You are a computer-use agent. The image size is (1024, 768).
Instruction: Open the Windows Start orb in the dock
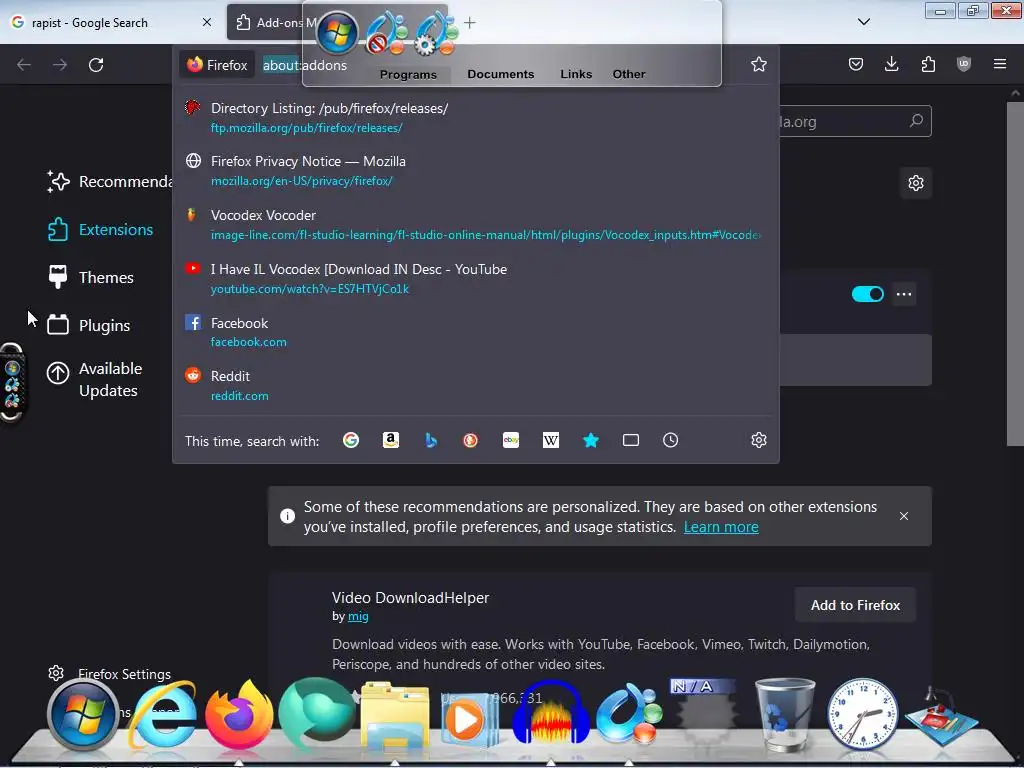[83, 714]
